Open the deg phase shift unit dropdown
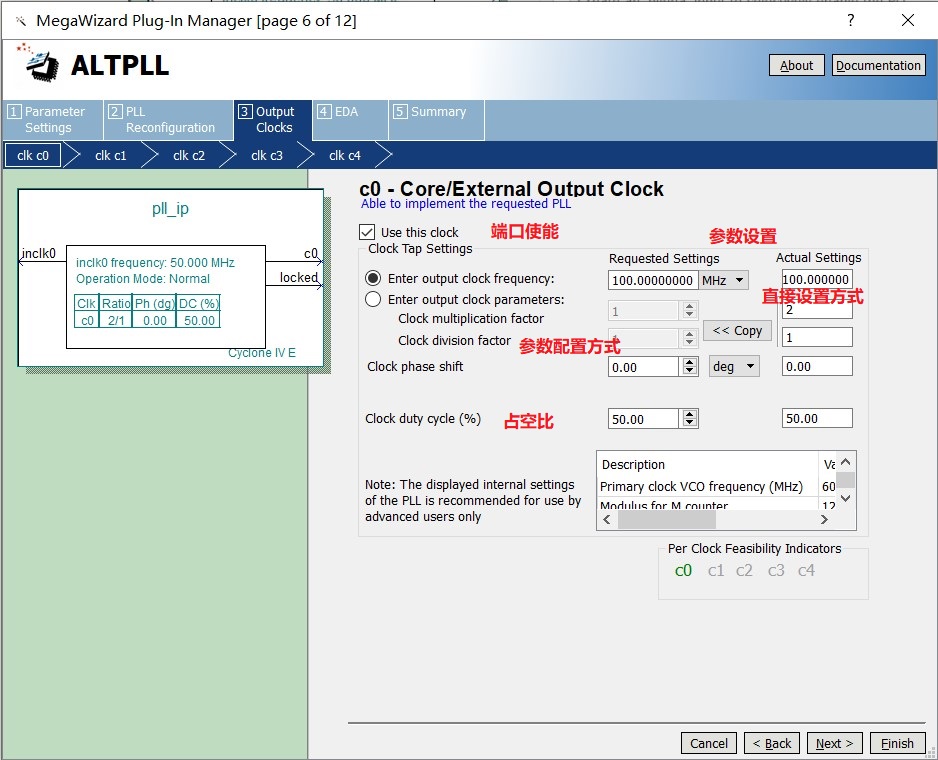 (x=734, y=367)
